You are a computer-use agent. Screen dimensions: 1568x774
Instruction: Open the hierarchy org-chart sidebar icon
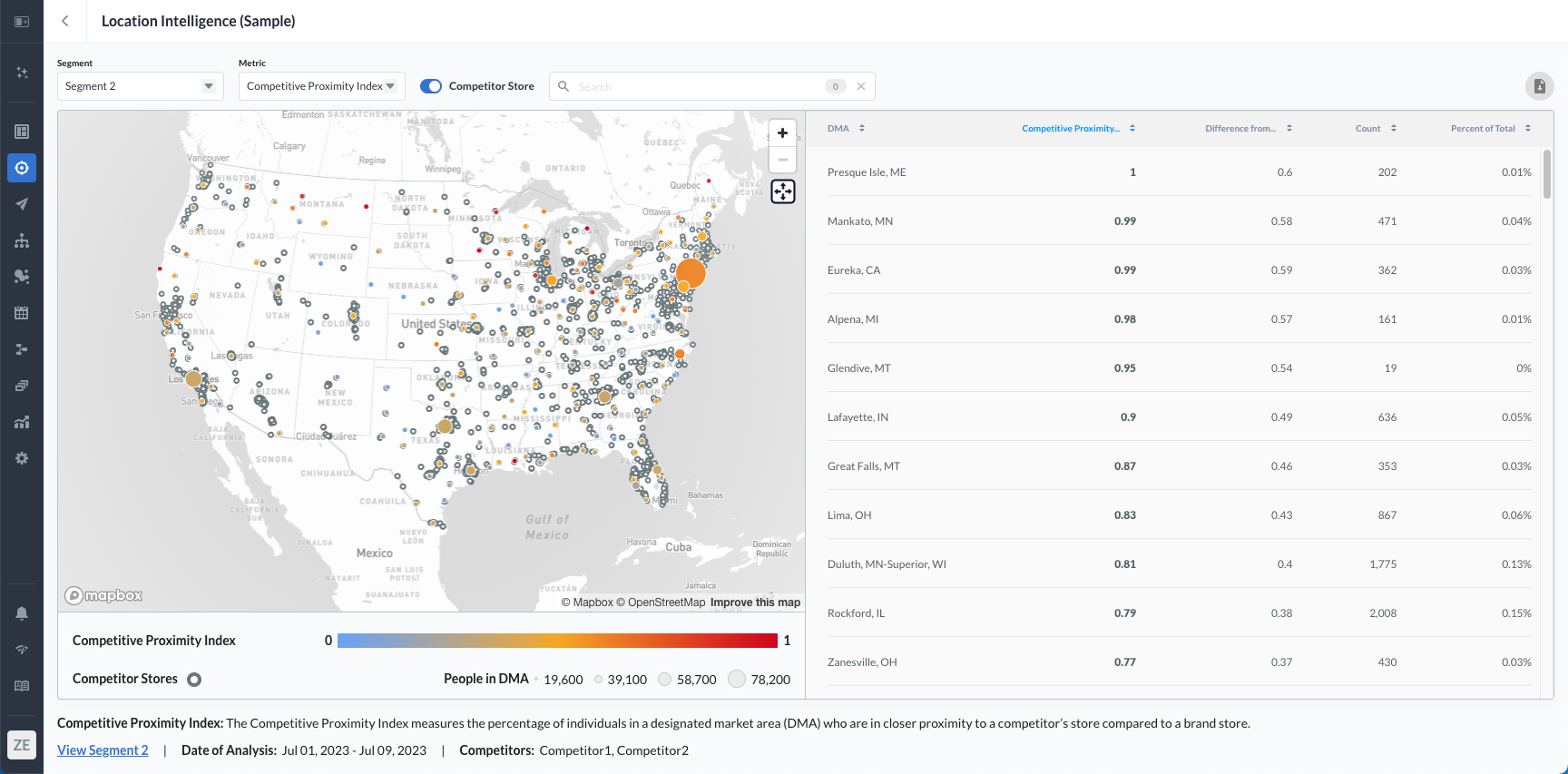[22, 240]
